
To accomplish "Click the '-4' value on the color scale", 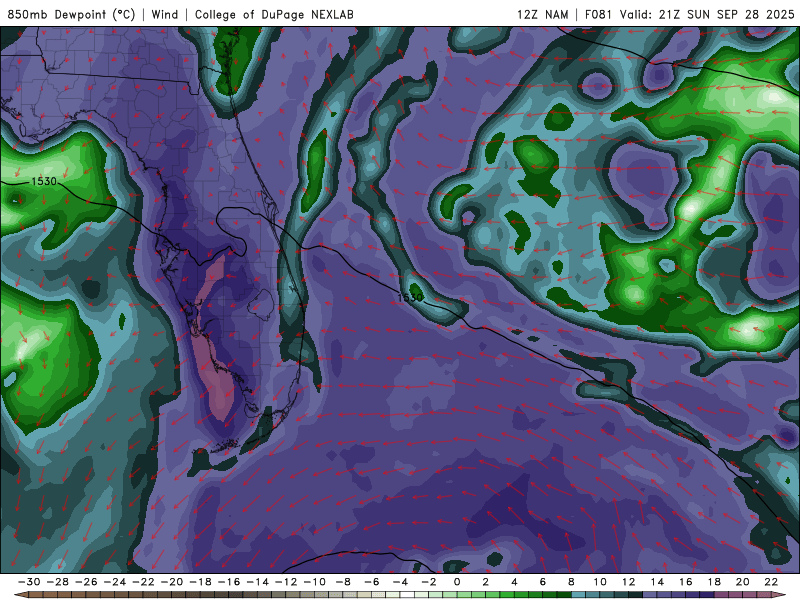I will (x=400, y=582).
